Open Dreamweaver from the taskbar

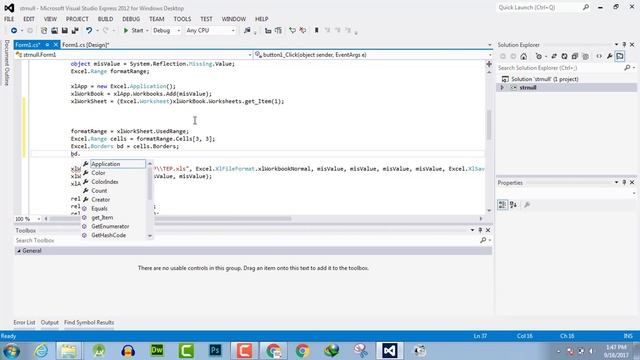point(157,351)
